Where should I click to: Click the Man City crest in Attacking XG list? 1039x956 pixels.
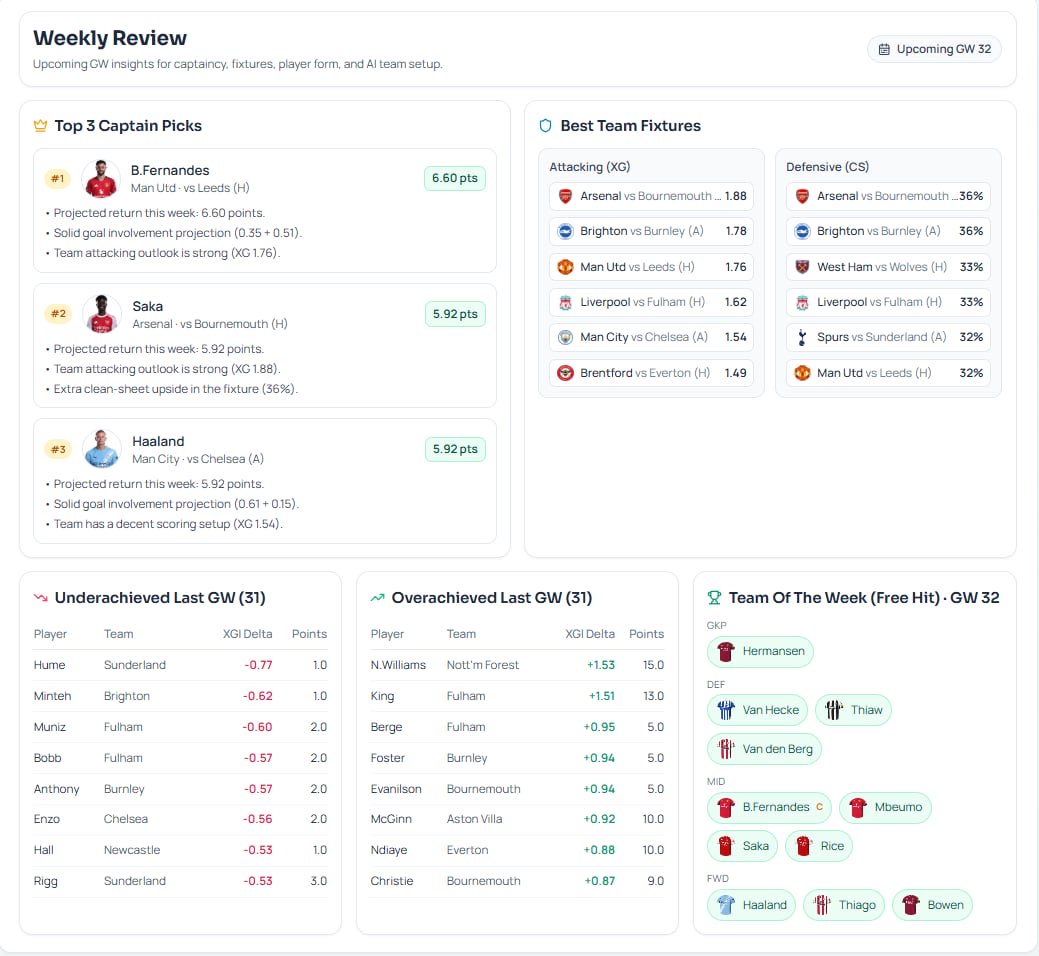(565, 337)
